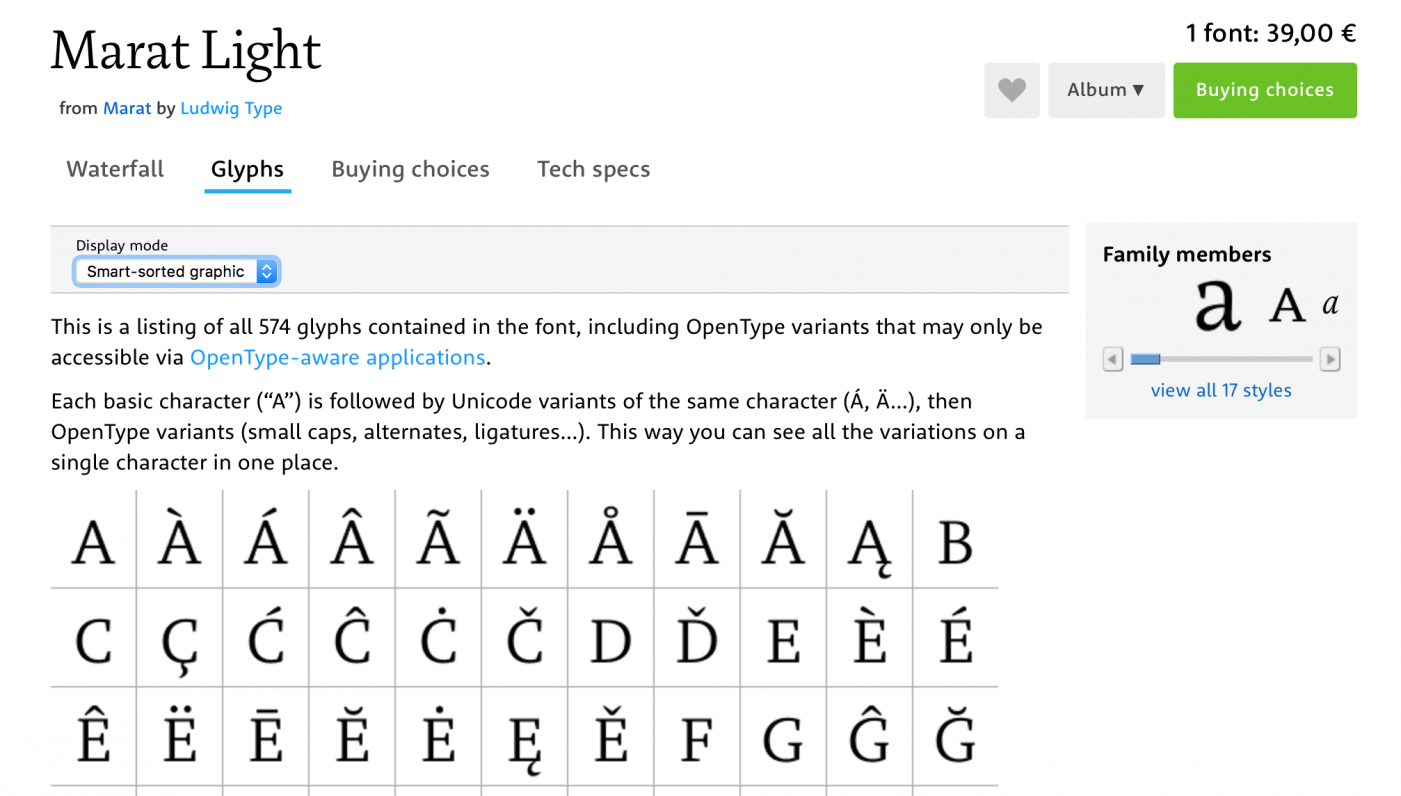Image resolution: width=1401 pixels, height=796 pixels.
Task: Click the green Buying choices button
Action: (x=1265, y=90)
